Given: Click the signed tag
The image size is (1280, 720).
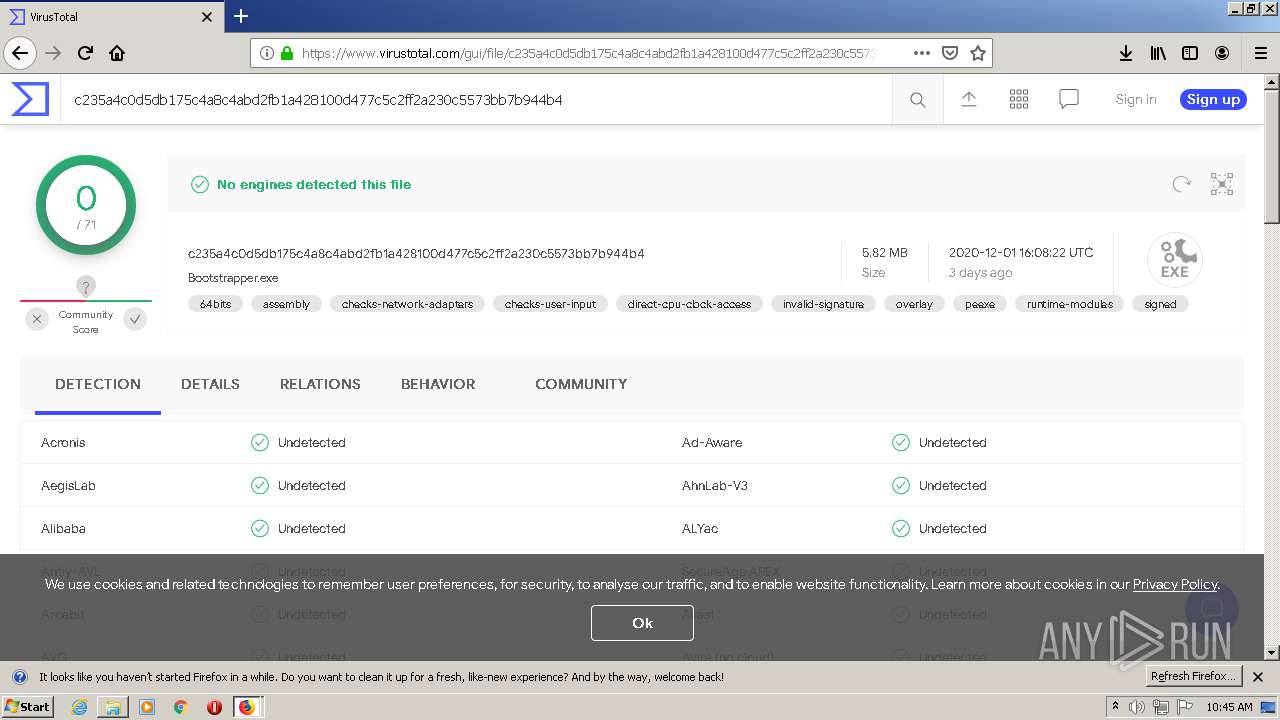Looking at the screenshot, I should coord(1160,304).
